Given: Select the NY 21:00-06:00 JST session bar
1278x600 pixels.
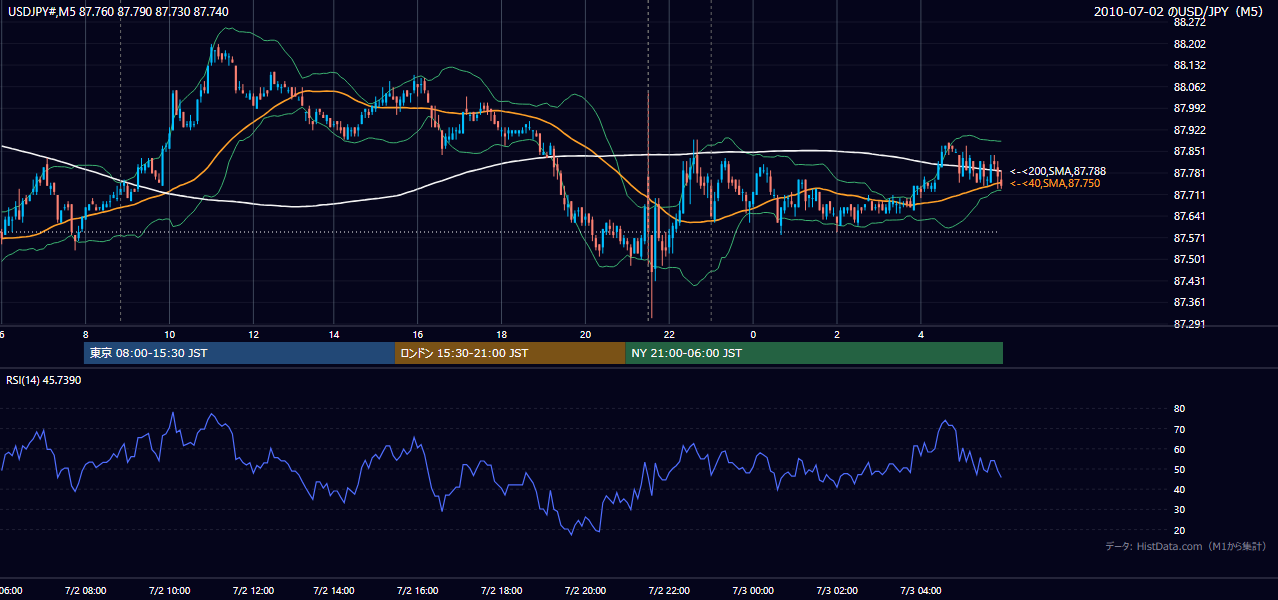Looking at the screenshot, I should 814,353.
